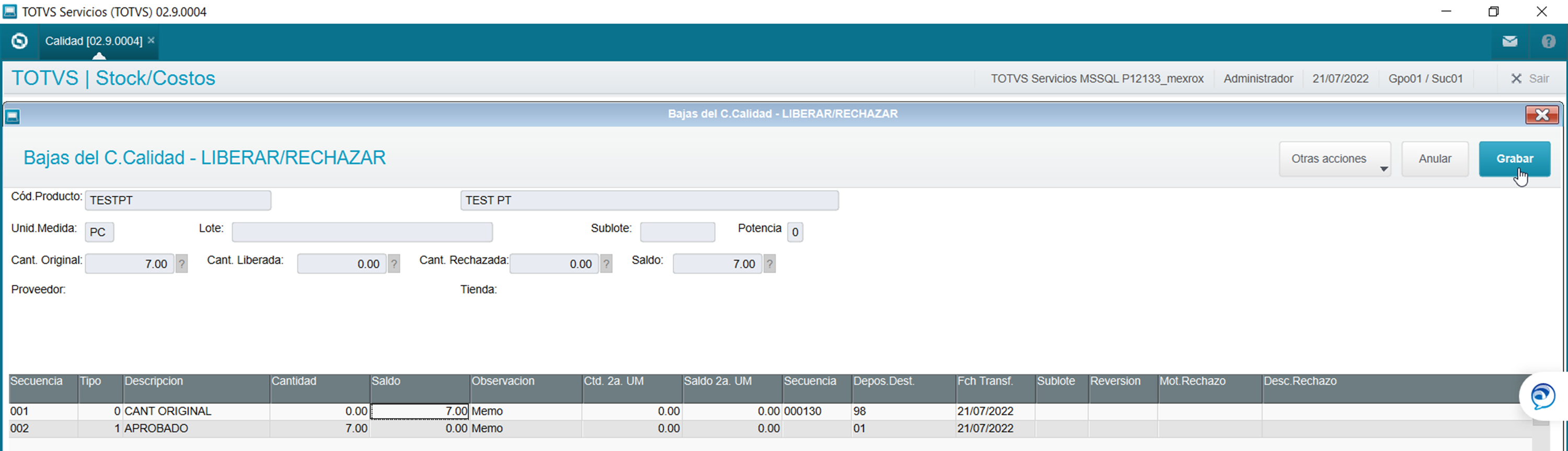Select row 002 sequence cell
The height and width of the screenshot is (451, 1568).
tap(43, 429)
